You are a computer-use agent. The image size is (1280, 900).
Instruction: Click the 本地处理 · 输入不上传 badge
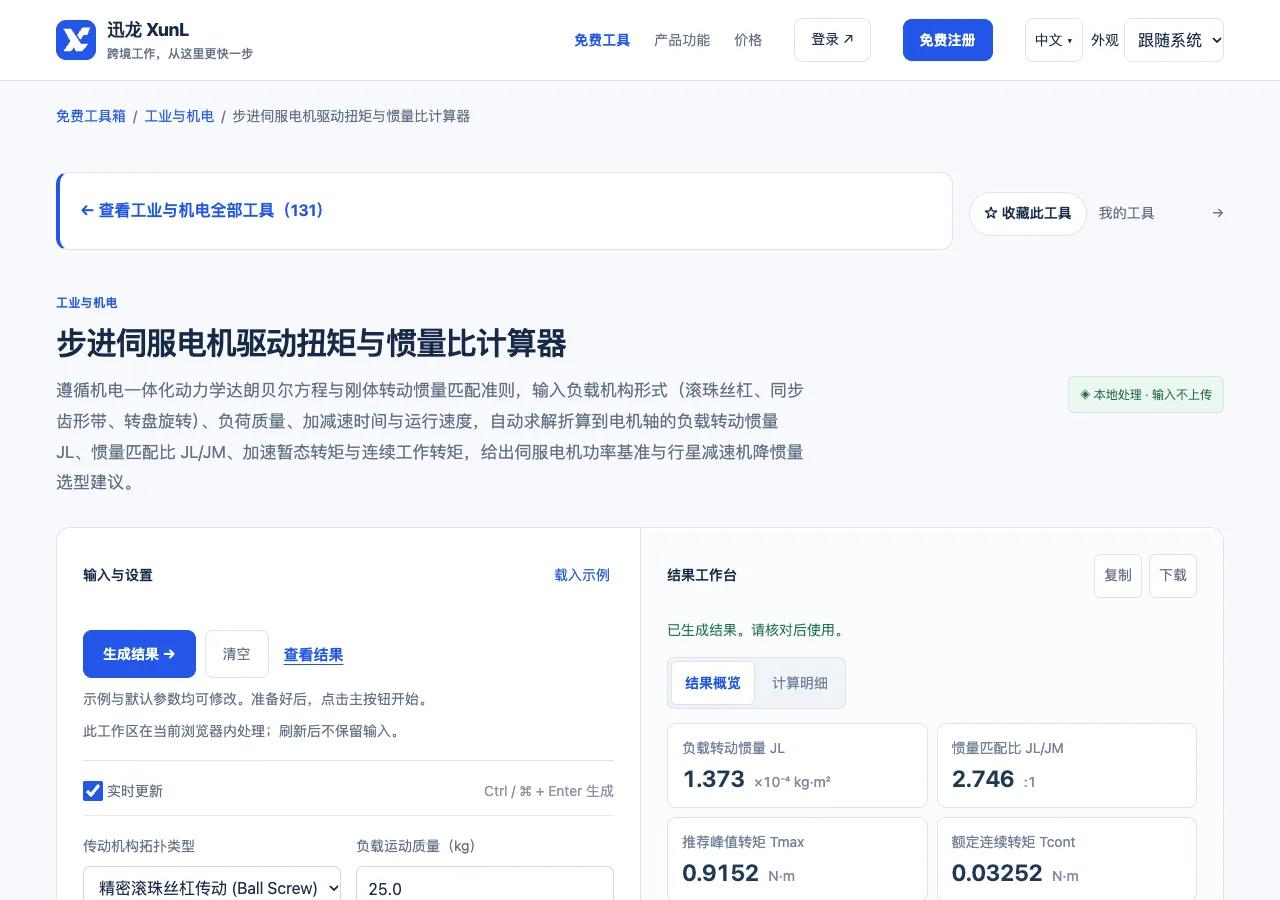coord(1146,394)
